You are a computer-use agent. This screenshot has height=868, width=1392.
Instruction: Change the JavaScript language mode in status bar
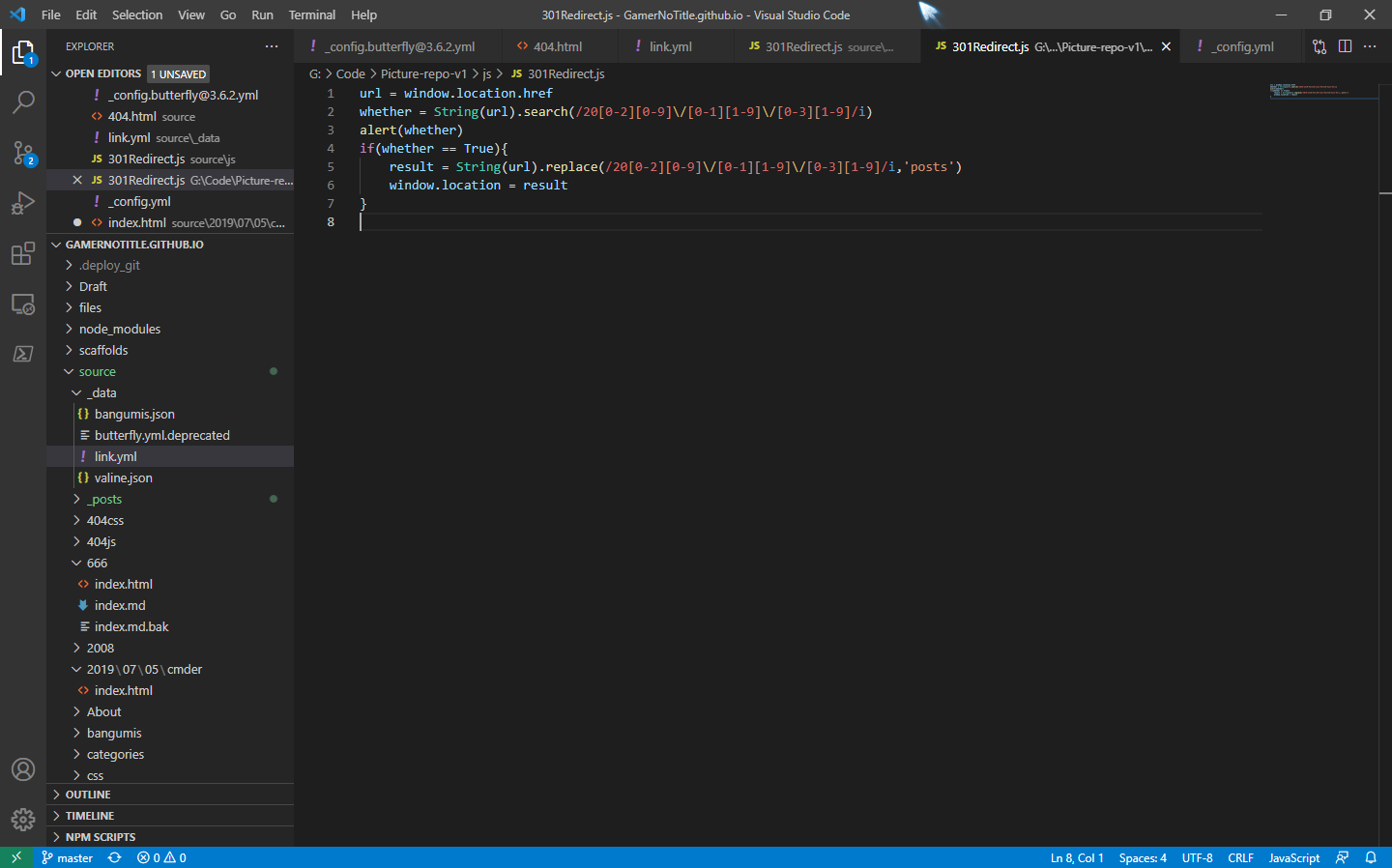1293,857
